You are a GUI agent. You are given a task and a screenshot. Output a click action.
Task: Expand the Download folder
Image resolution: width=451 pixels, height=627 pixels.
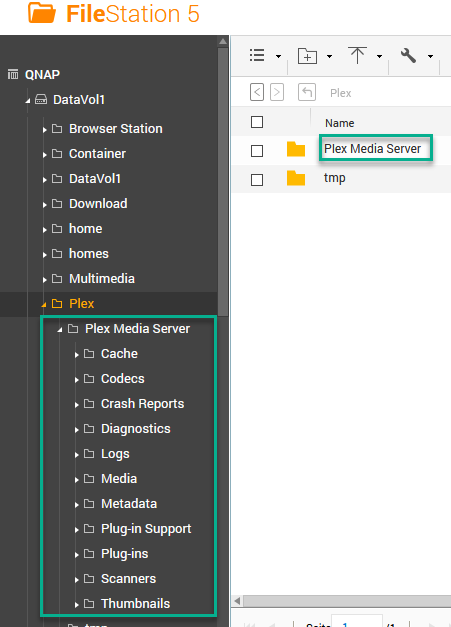[x=44, y=205]
